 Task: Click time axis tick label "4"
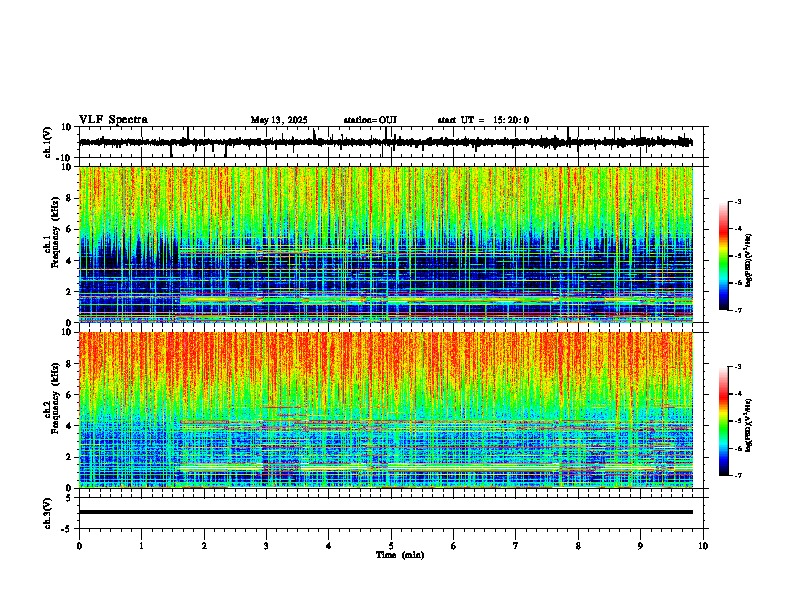tap(329, 546)
